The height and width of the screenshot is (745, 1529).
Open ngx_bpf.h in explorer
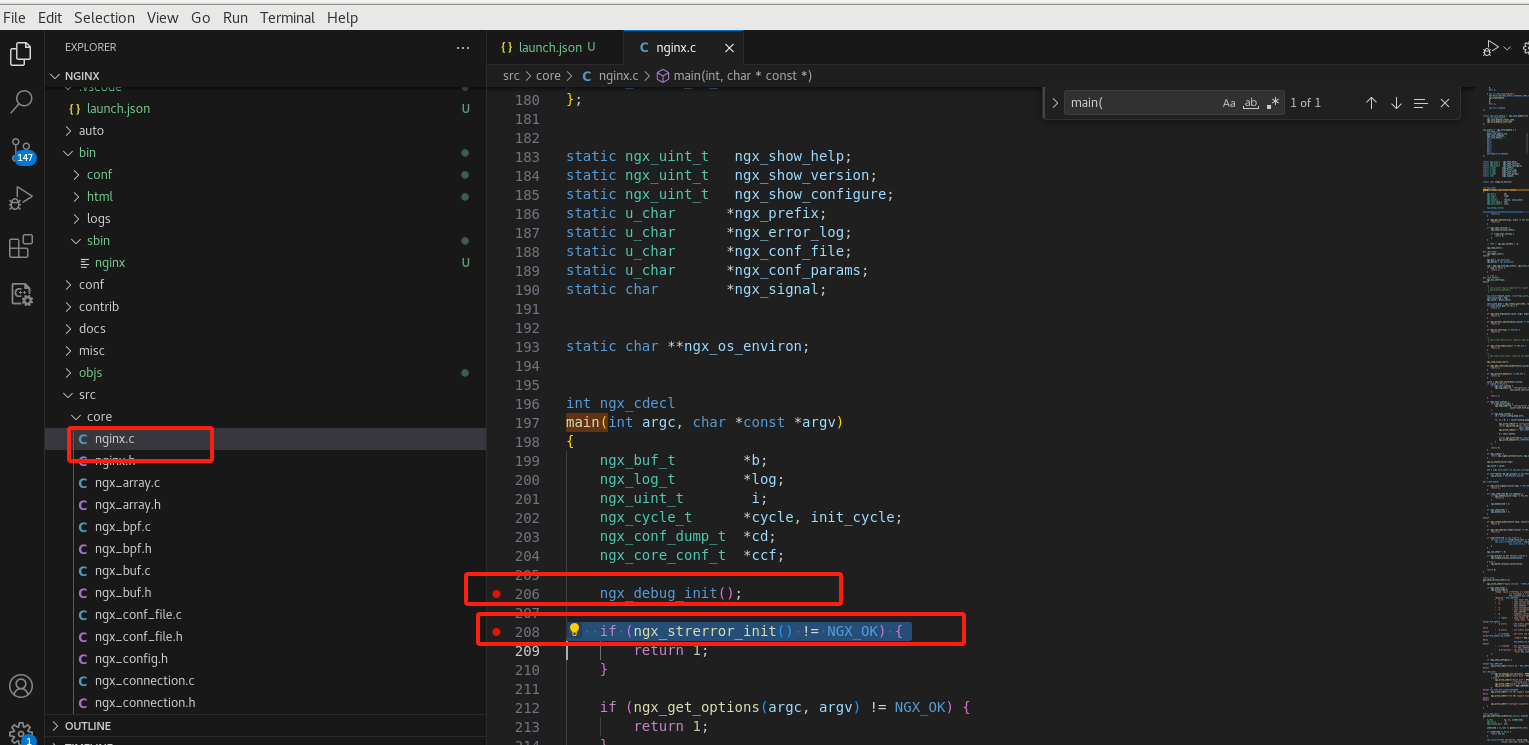[265, 548]
